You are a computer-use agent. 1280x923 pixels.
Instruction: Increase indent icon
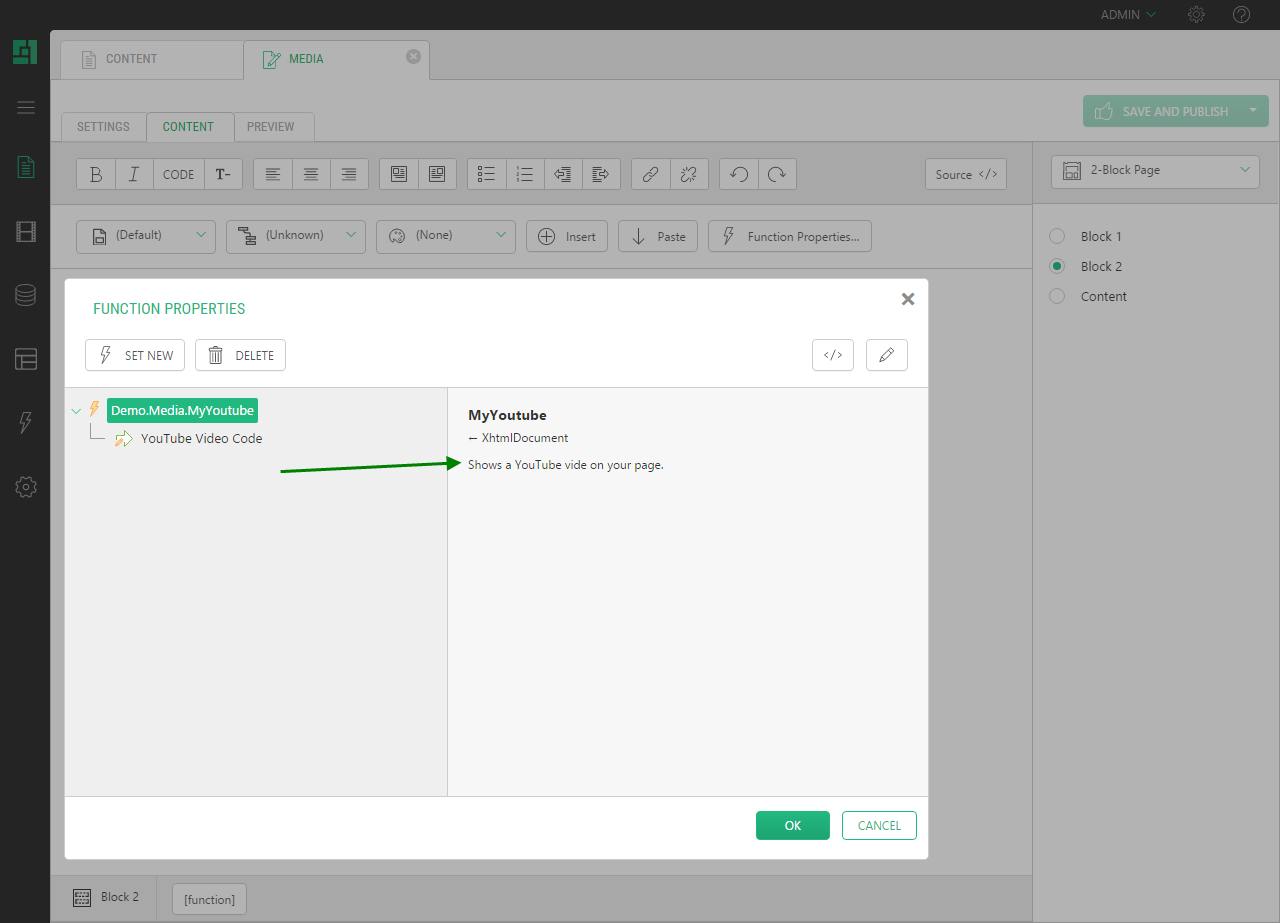tap(601, 174)
